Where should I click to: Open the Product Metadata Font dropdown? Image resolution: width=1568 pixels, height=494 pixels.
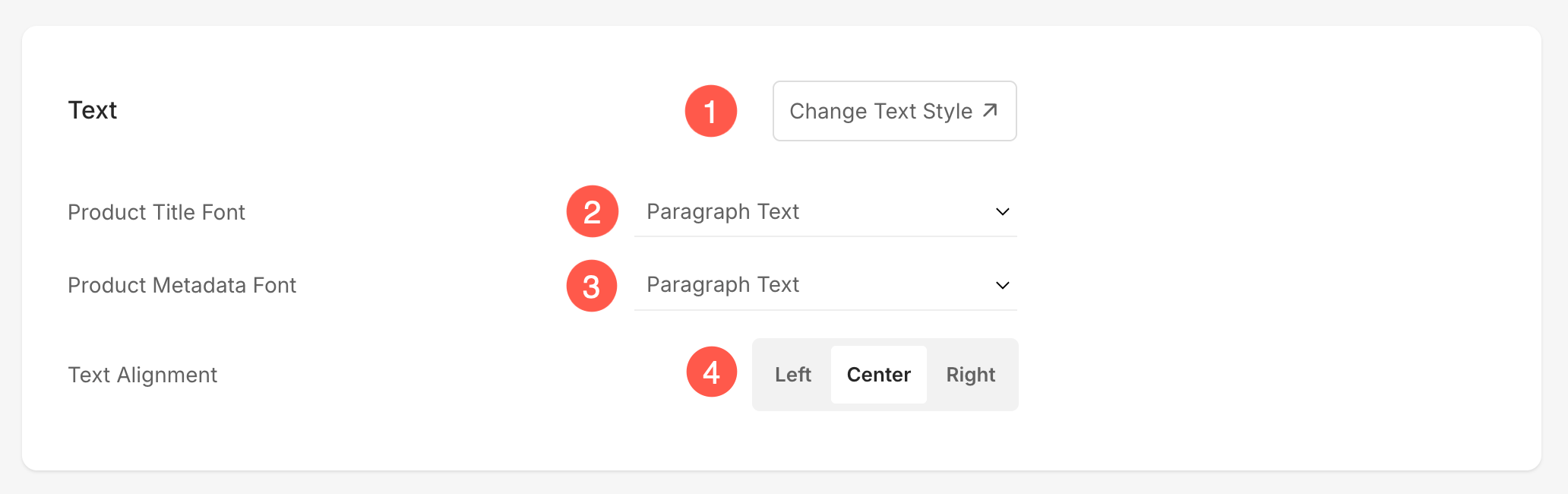tap(825, 285)
